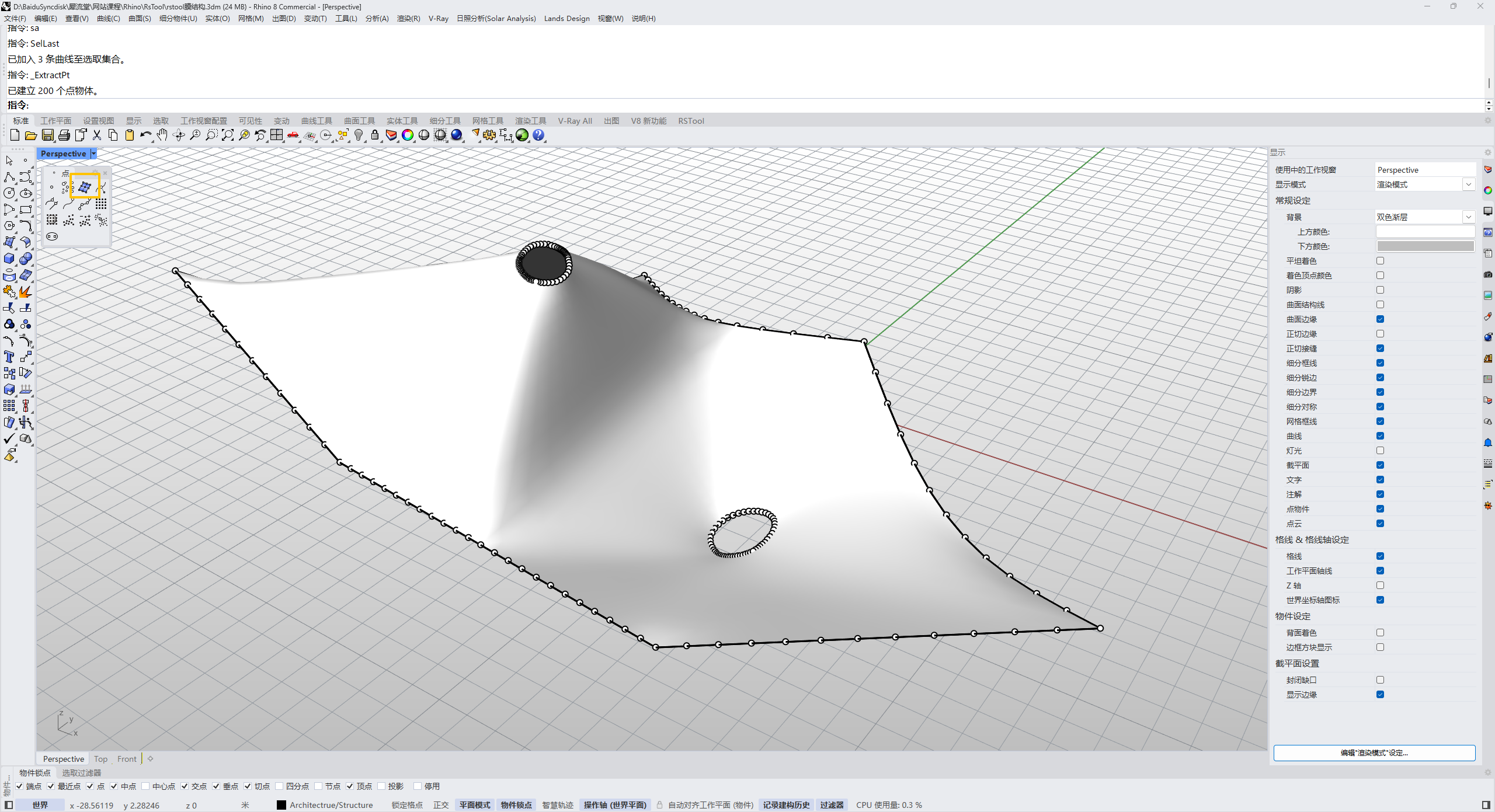Toggle 记录建构历史 status bar button
The width and height of the screenshot is (1495, 812).
click(x=786, y=805)
